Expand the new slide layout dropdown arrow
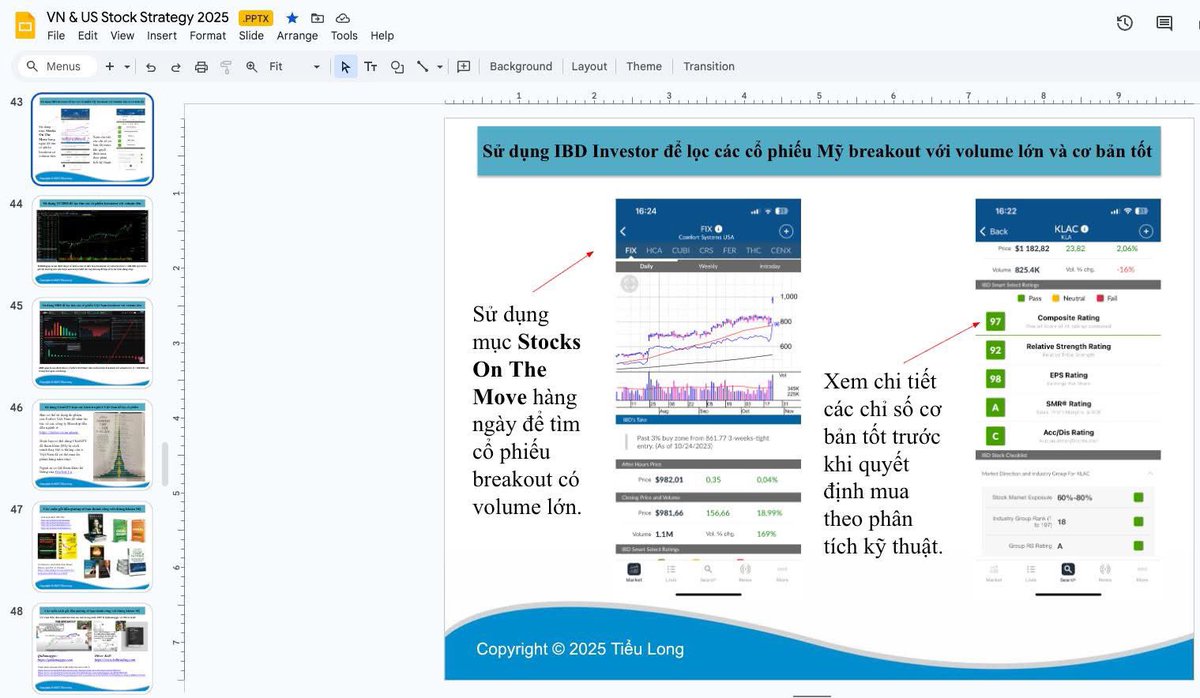 point(127,66)
